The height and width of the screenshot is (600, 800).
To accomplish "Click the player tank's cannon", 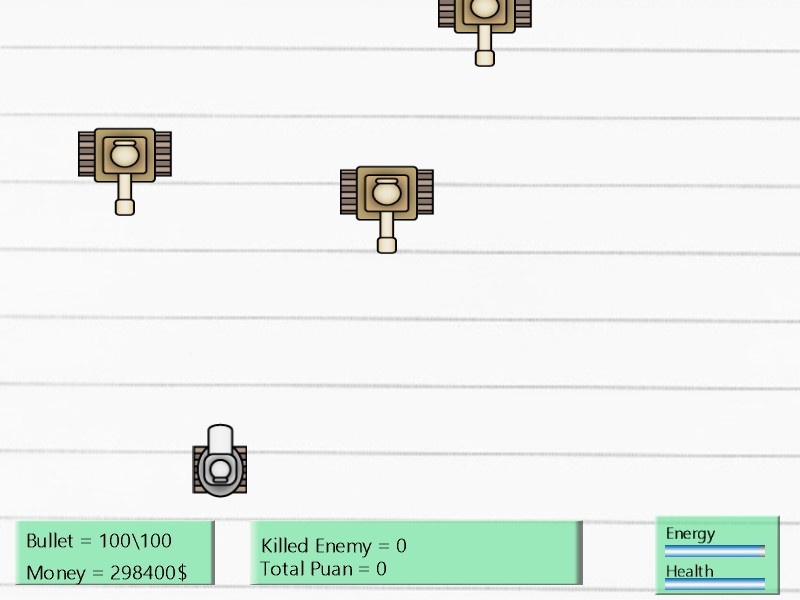I will [219, 440].
